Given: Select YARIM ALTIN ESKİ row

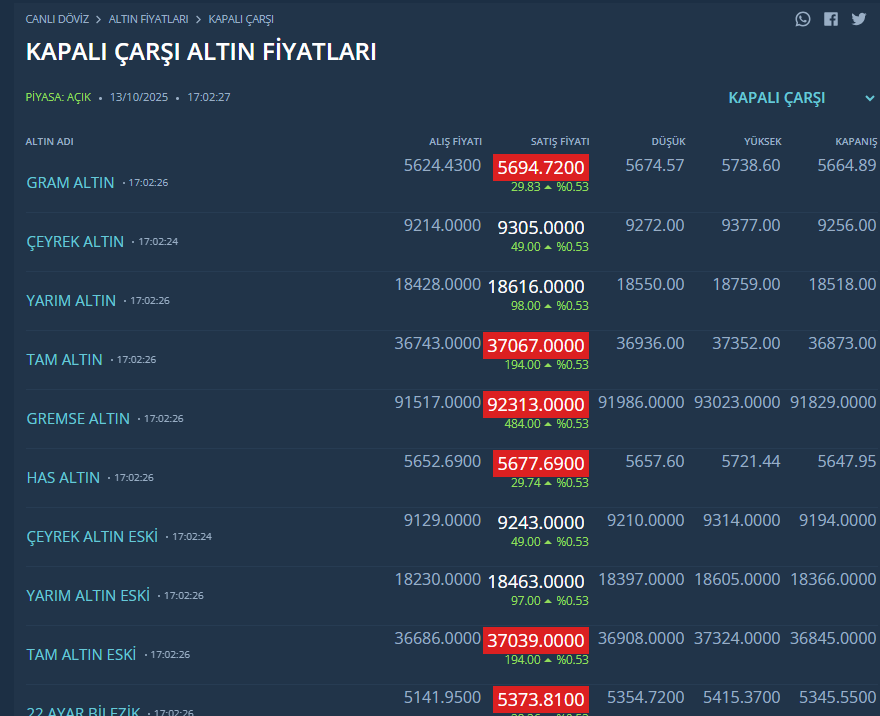Looking at the screenshot, I should [88, 596].
